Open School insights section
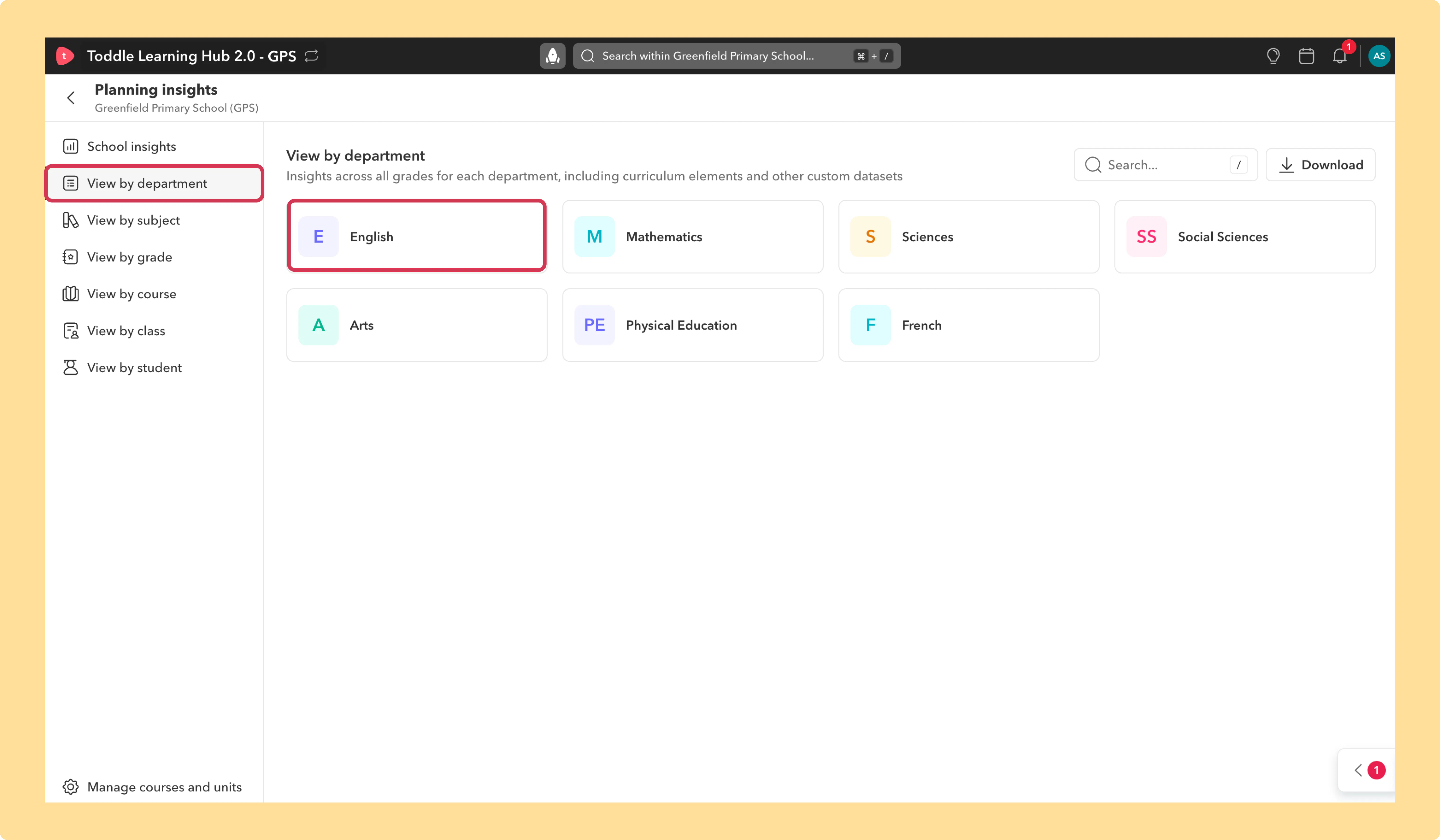The image size is (1440, 840). [x=154, y=146]
